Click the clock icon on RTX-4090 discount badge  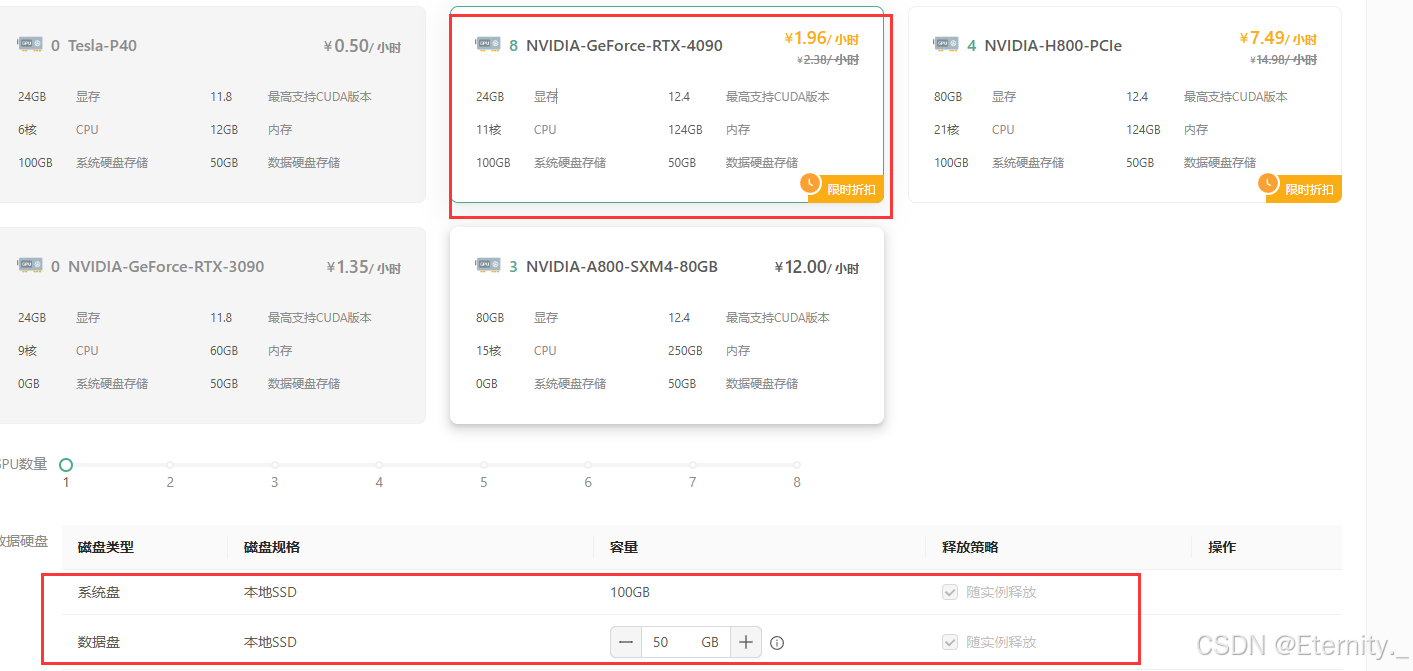[810, 184]
